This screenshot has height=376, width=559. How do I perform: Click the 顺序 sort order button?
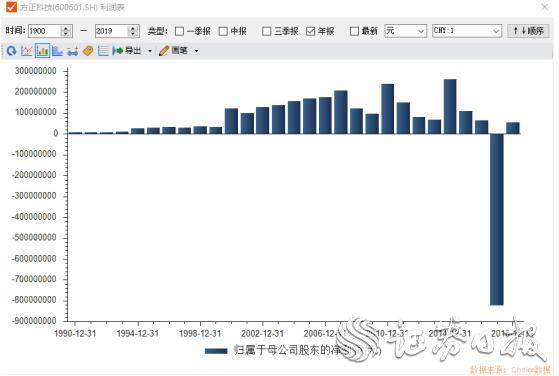[528, 31]
